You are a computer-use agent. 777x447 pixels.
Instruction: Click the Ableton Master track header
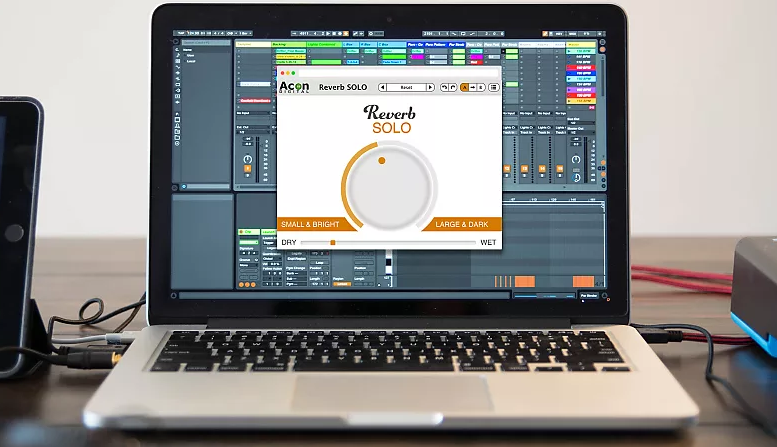pyautogui.click(x=581, y=45)
